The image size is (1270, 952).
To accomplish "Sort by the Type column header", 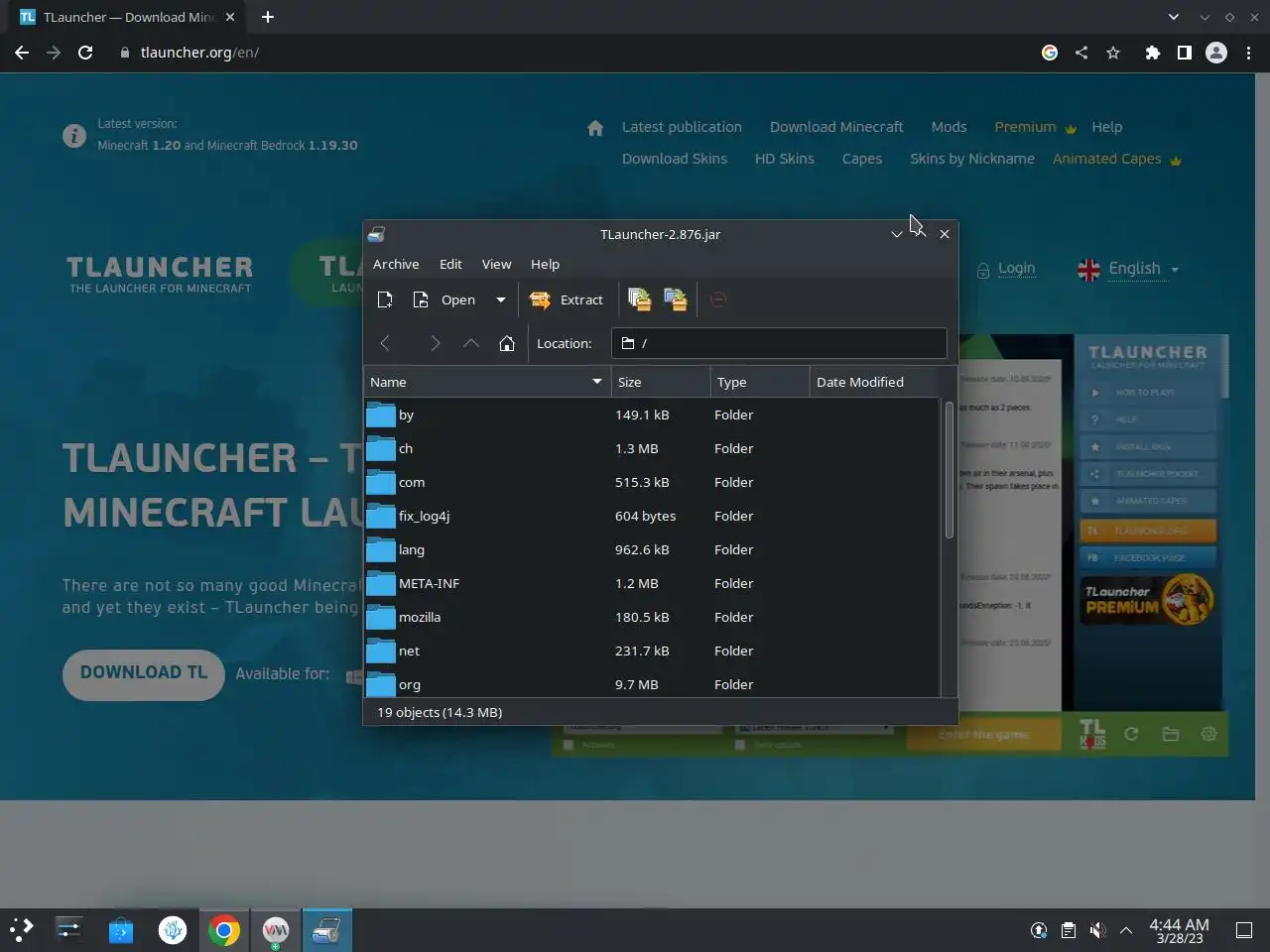I will [760, 382].
